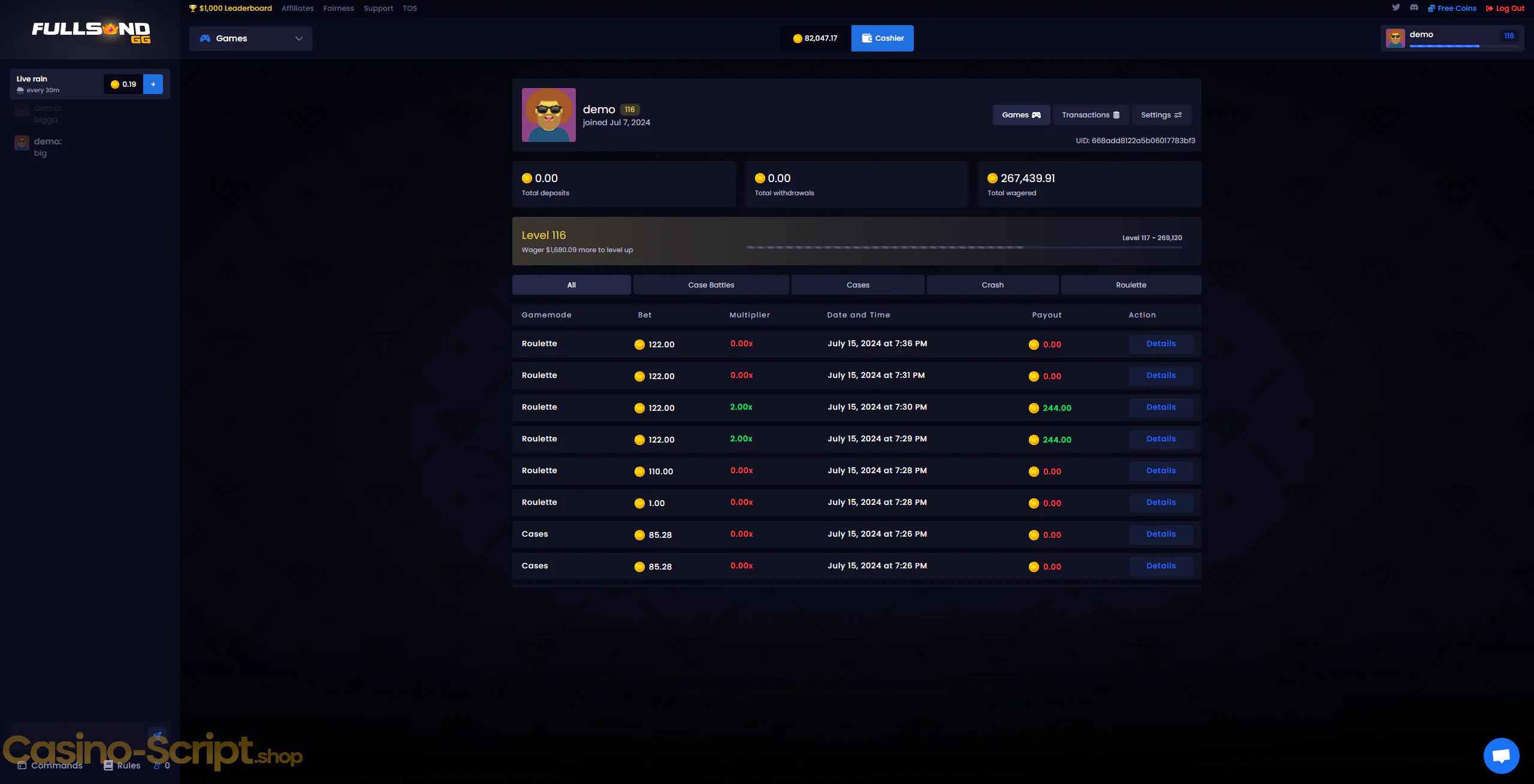Click Log Out
Viewport: 1534px width, 784px height.
click(x=1505, y=8)
